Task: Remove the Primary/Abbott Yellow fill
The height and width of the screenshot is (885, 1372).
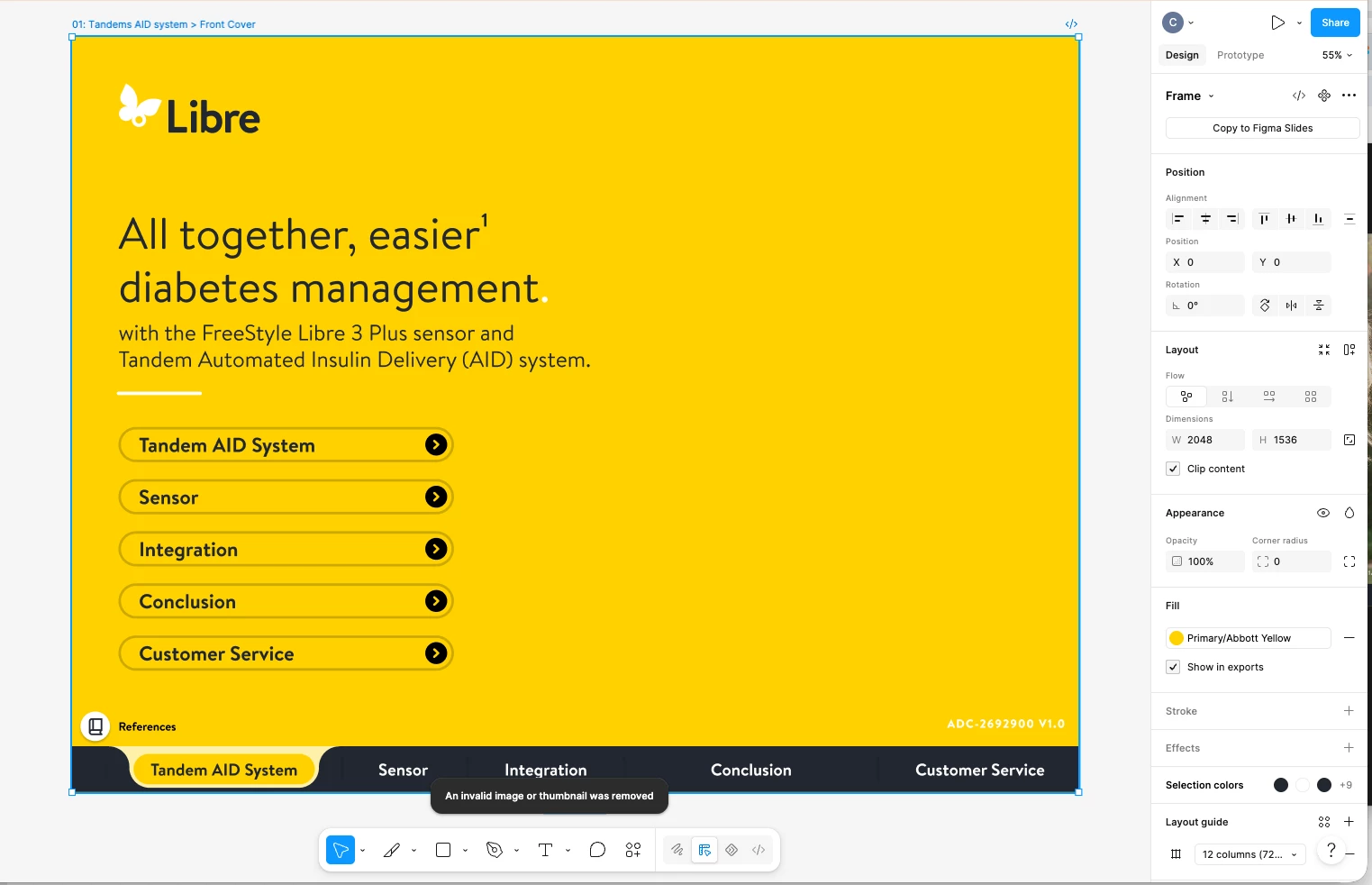Action: 1349,638
